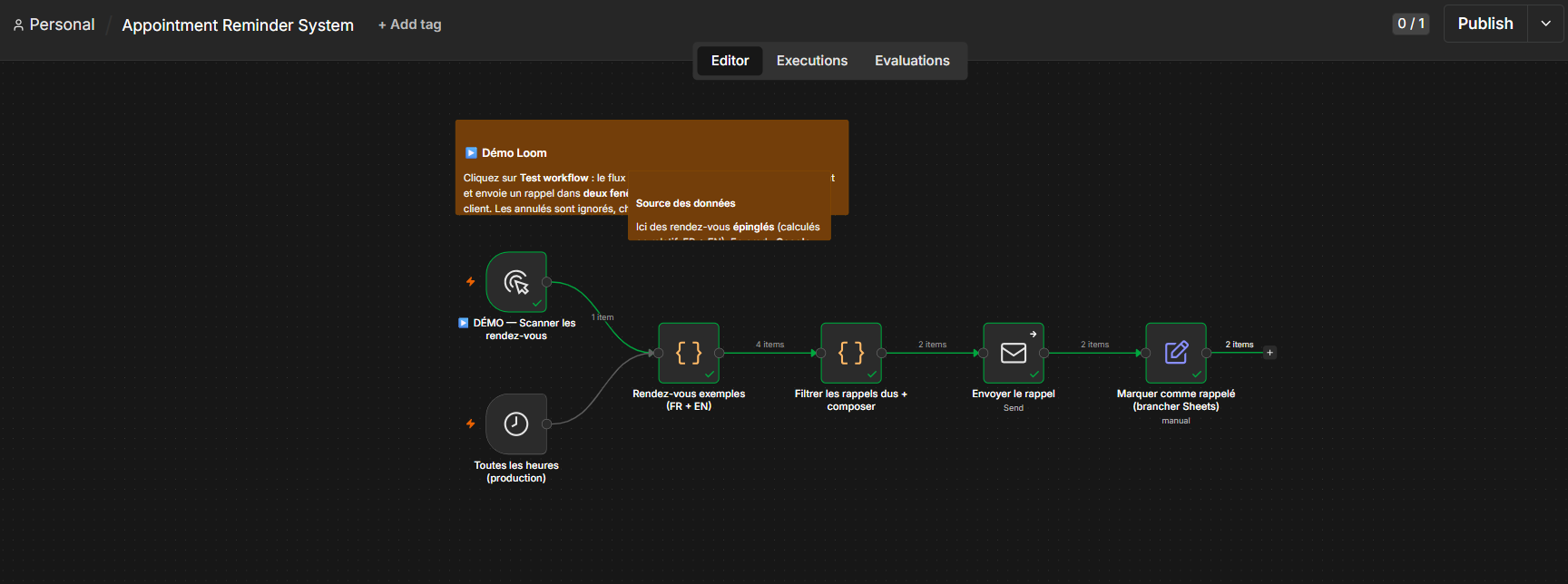Image resolution: width=1568 pixels, height=584 pixels.
Task: Click the workflow name Appointment Reminder System
Action: point(238,25)
